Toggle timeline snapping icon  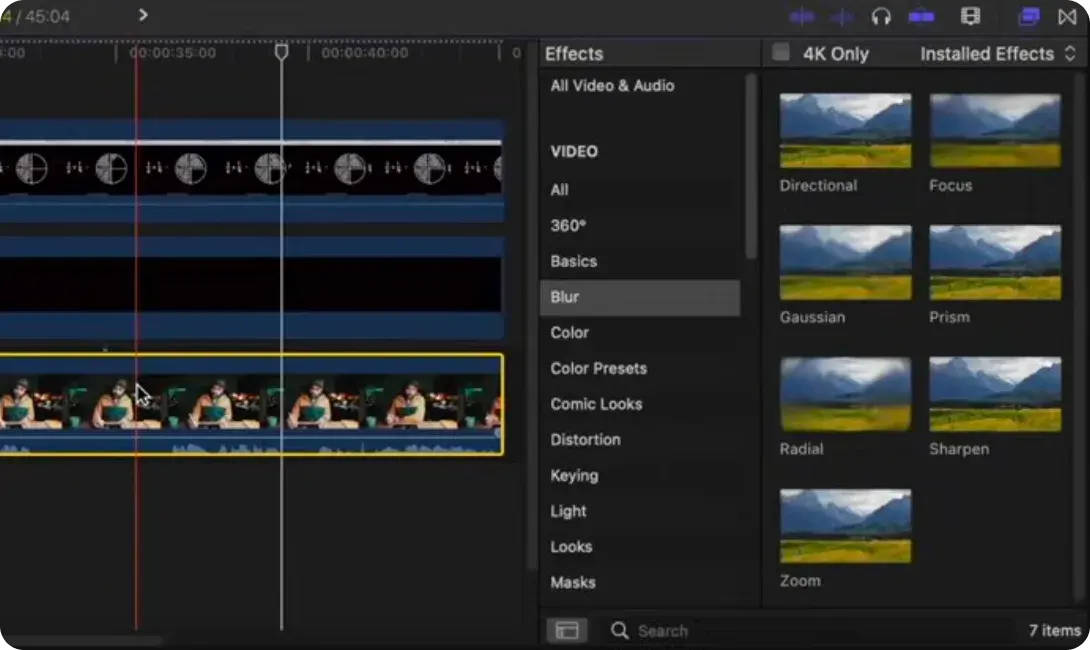[x=921, y=16]
